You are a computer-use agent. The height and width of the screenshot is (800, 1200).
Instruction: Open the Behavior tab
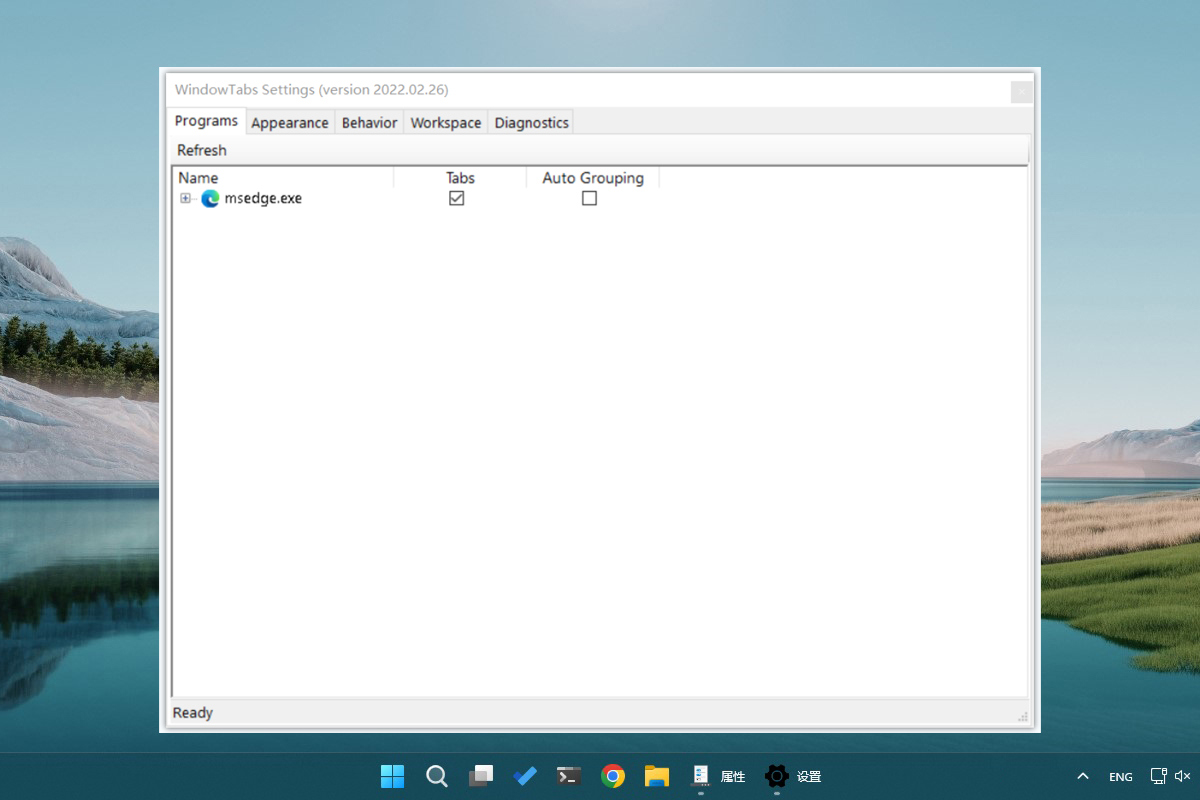click(x=369, y=123)
